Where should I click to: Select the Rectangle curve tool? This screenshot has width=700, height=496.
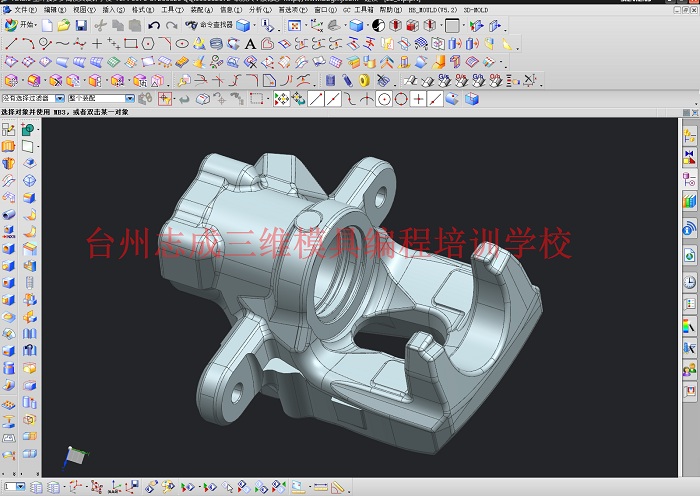click(x=131, y=44)
